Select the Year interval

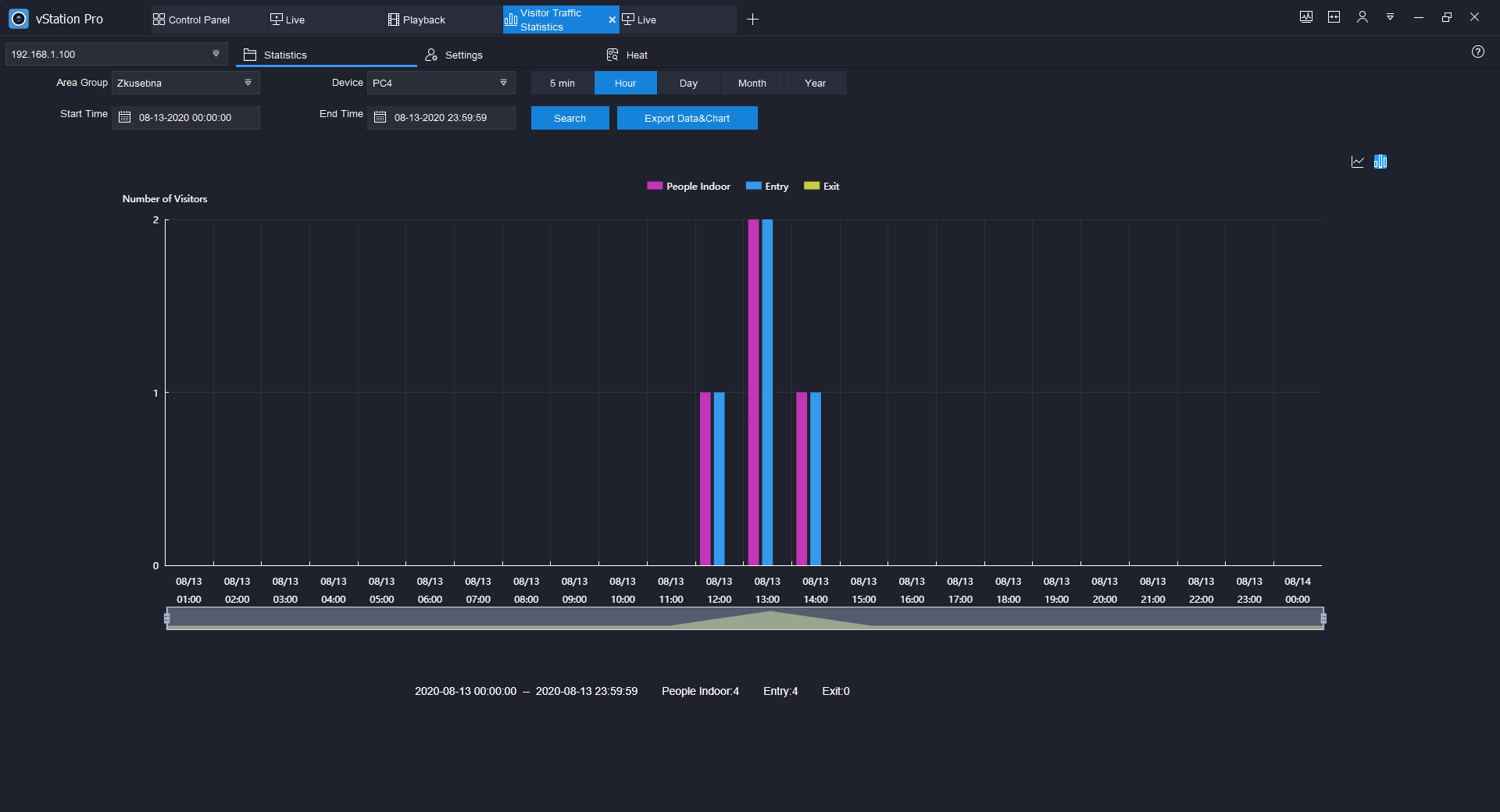(816, 83)
